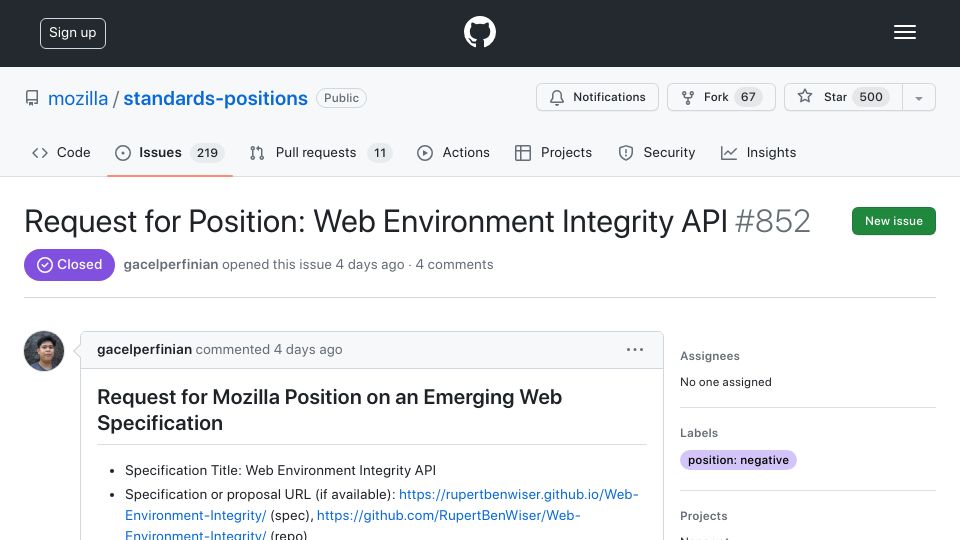Open the hamburger navigation menu

tap(904, 32)
